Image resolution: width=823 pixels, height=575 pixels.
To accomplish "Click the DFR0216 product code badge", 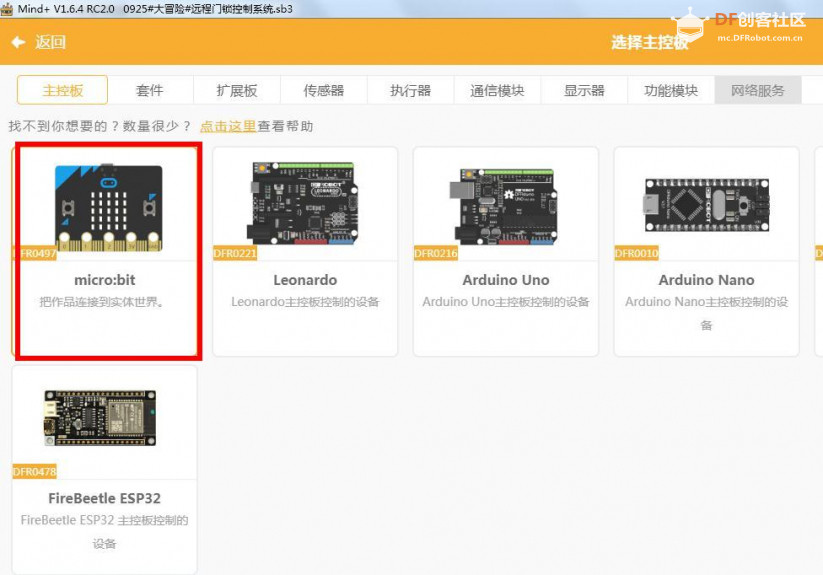I will 436,253.
